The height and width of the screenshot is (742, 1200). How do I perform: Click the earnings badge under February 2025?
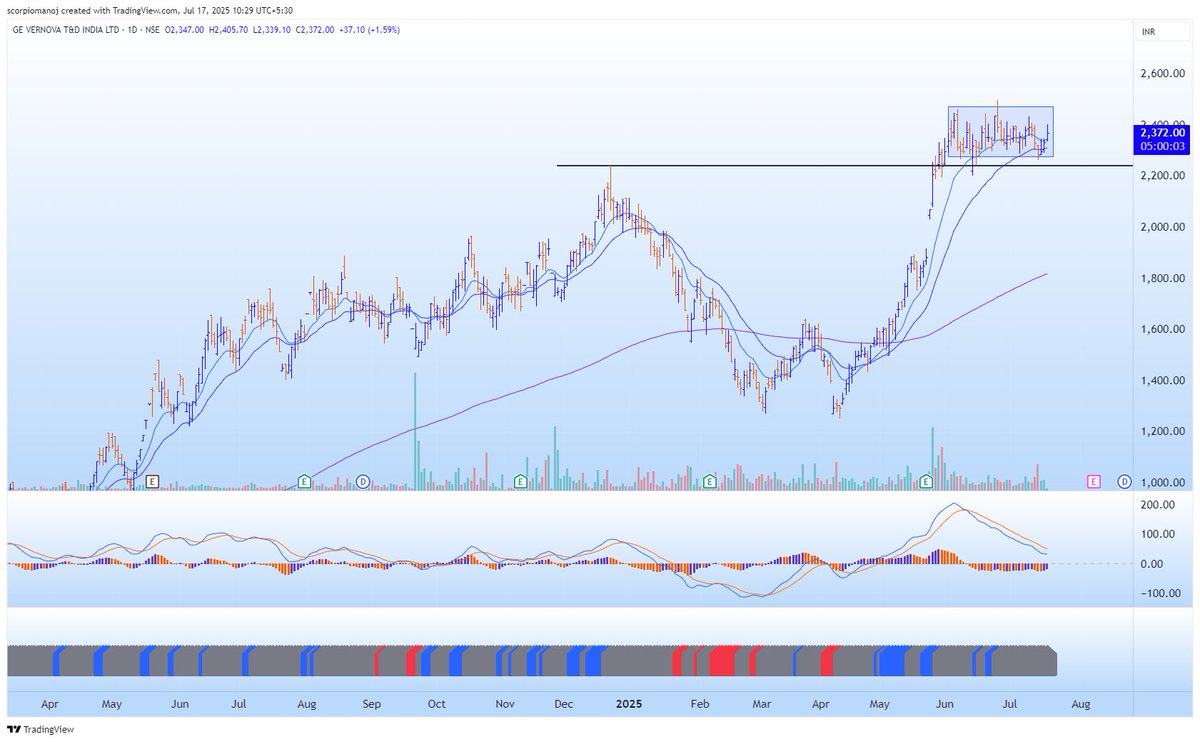709,481
